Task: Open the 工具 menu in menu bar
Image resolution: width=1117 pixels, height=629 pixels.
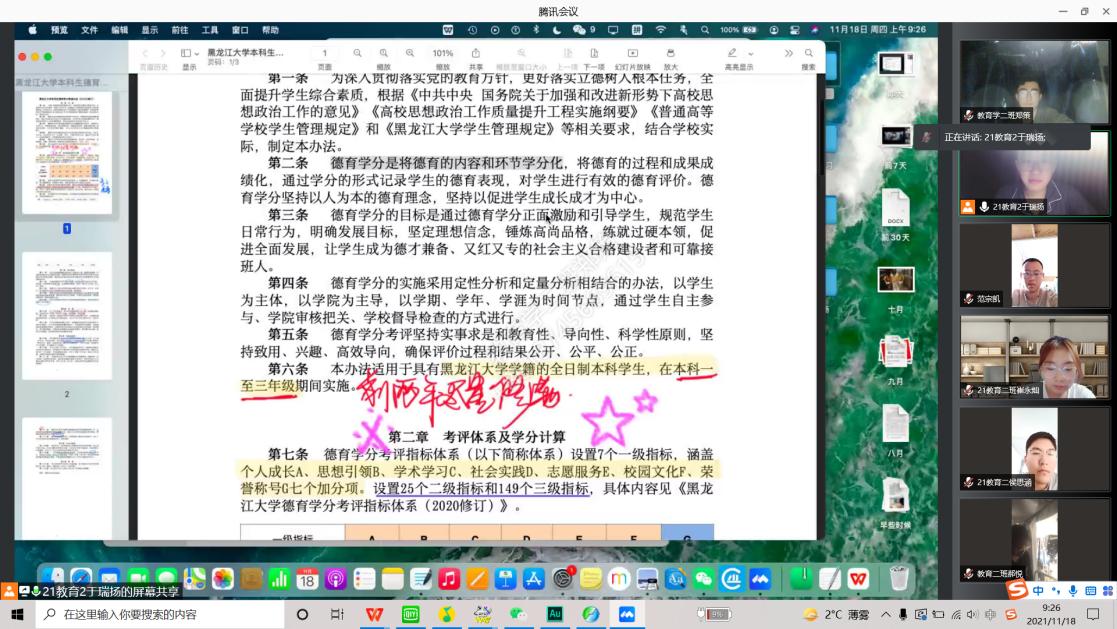Action: click(210, 30)
